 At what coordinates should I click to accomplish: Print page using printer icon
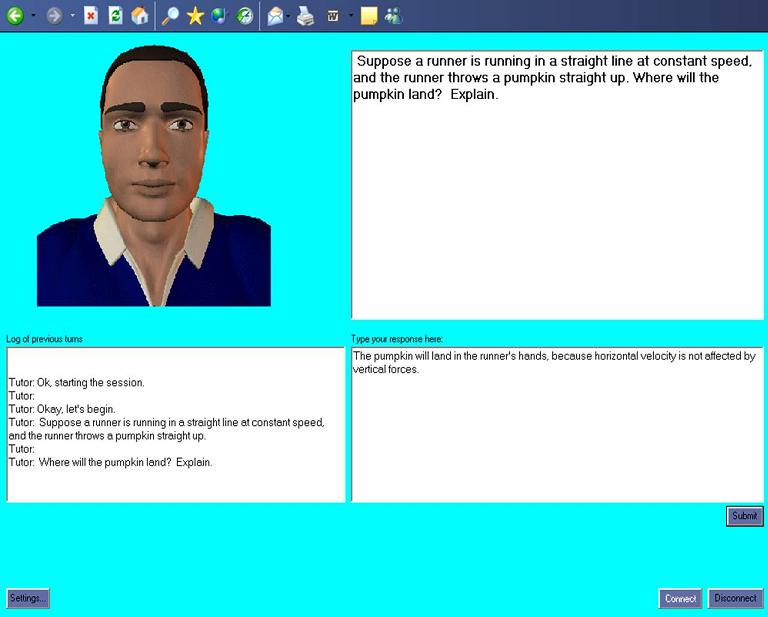[306, 16]
